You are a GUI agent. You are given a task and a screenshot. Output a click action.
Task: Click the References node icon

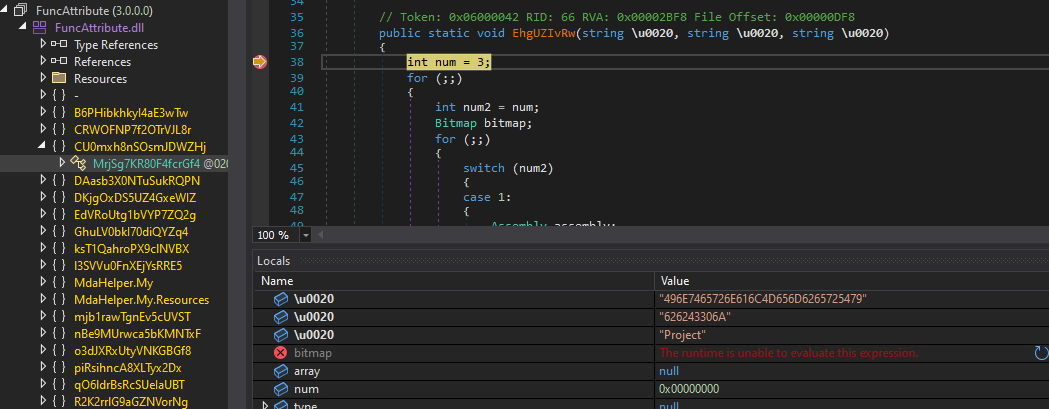point(59,62)
